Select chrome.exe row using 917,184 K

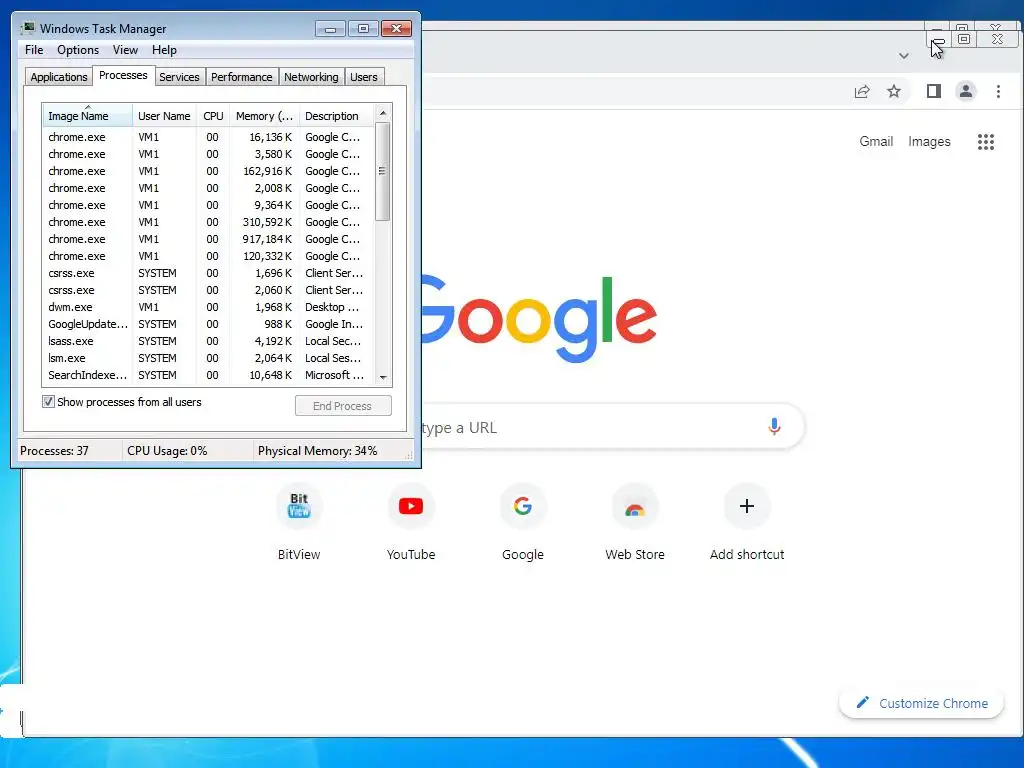pos(208,239)
